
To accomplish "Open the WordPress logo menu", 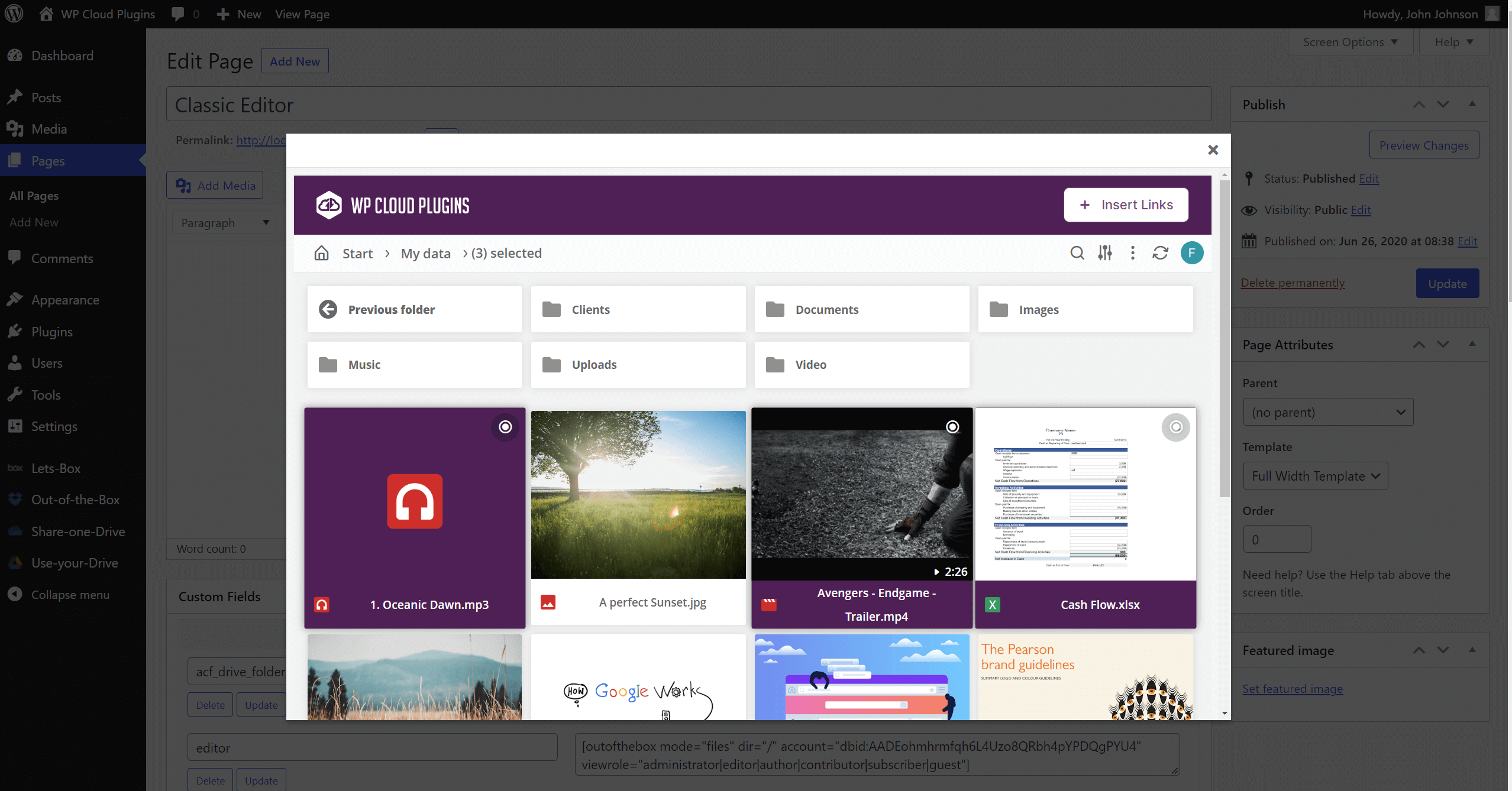I will tap(14, 14).
